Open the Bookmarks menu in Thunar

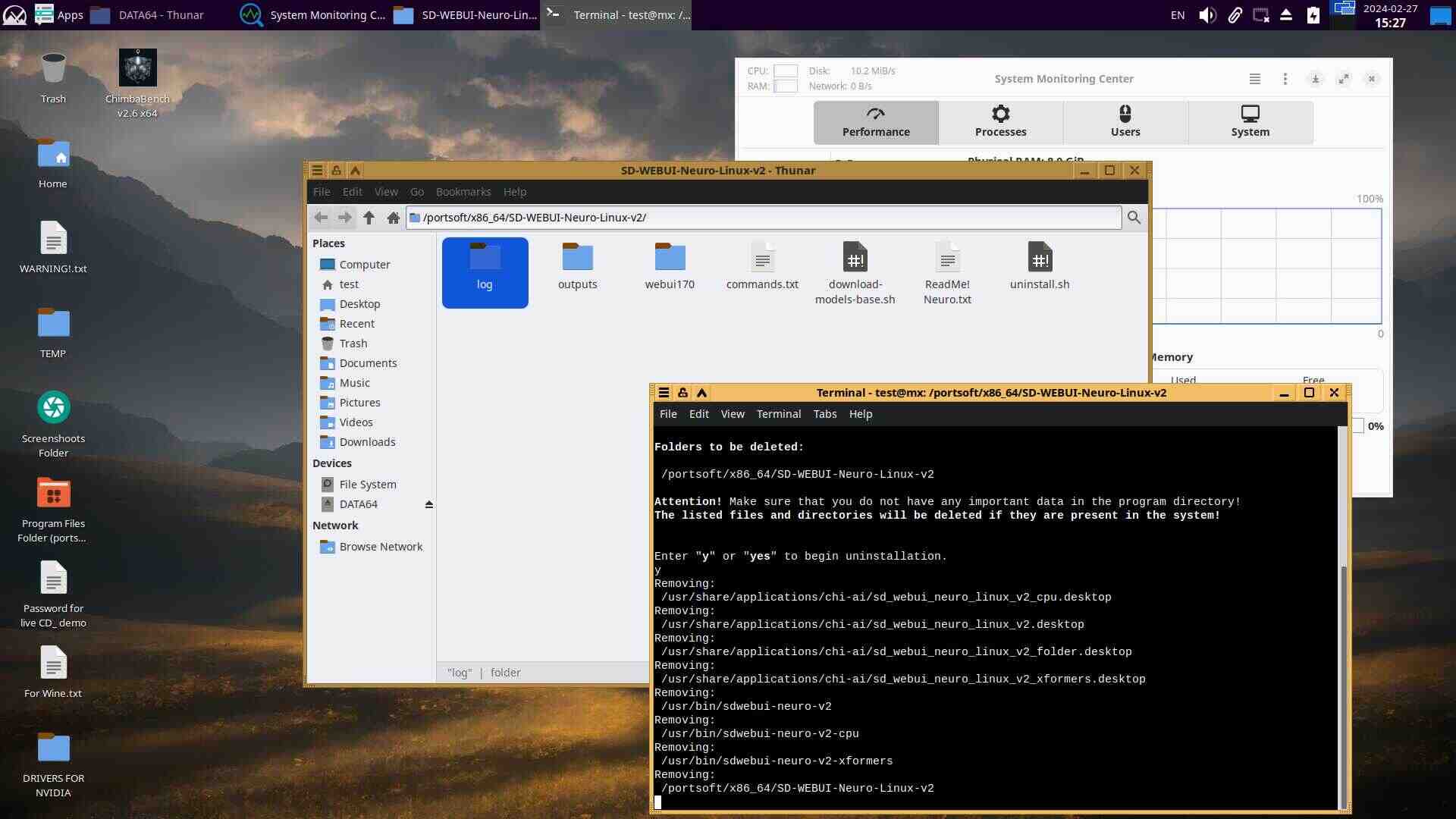point(463,192)
